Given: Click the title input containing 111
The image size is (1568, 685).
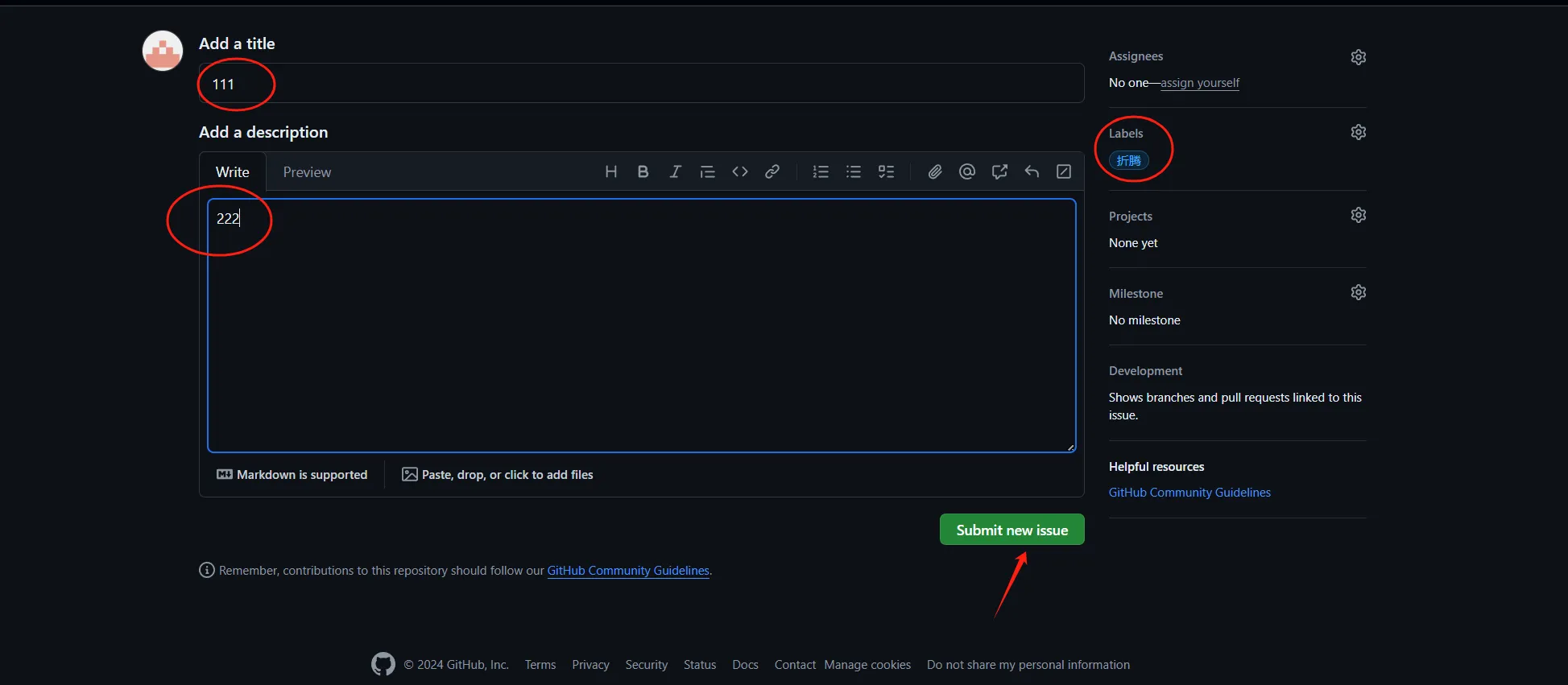Looking at the screenshot, I should [x=640, y=84].
